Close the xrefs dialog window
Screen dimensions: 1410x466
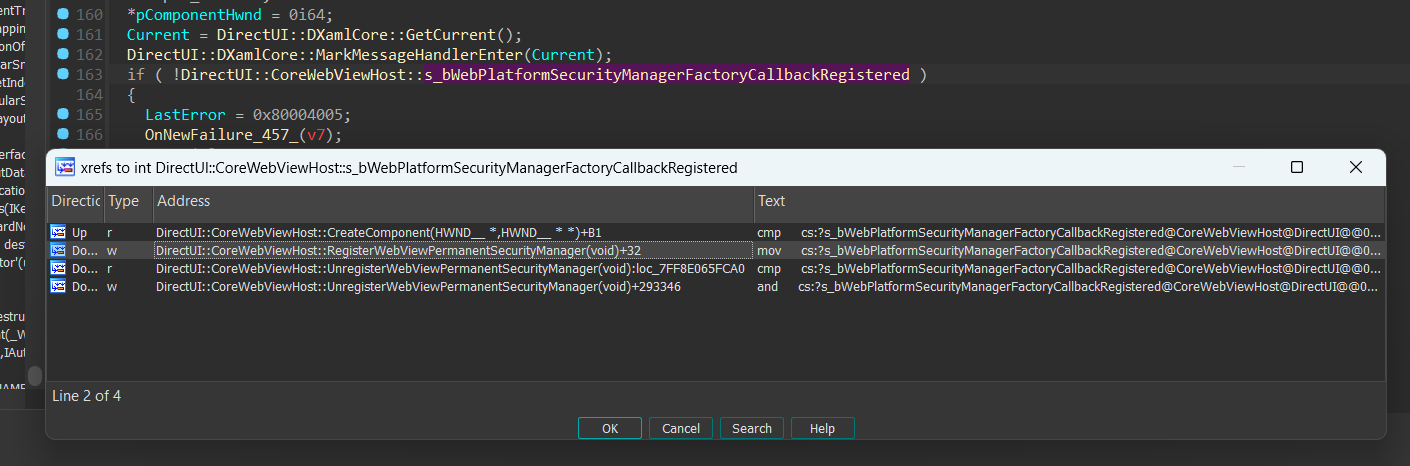[x=1356, y=167]
